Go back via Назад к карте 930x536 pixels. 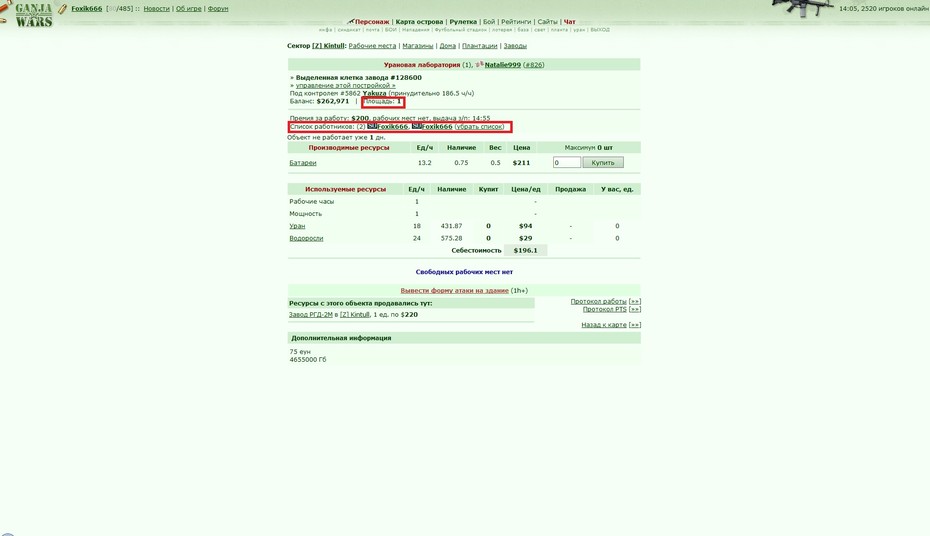pyautogui.click(x=604, y=325)
